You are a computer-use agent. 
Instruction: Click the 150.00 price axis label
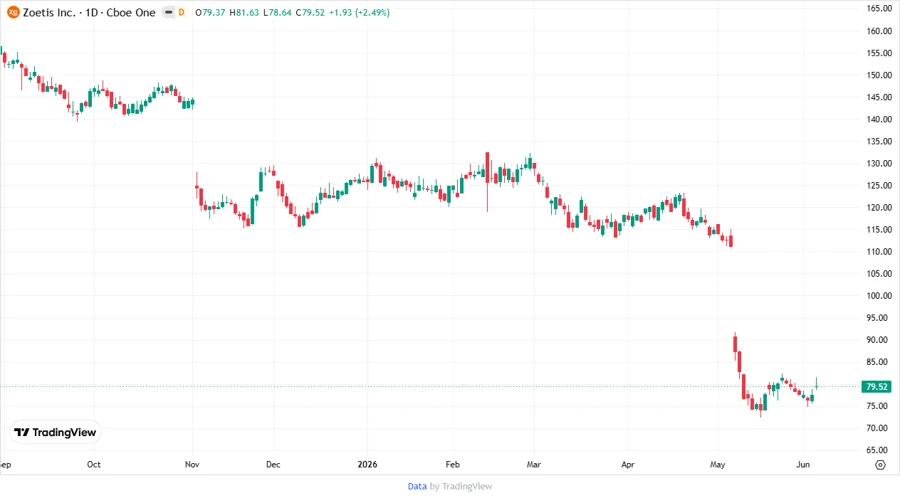879,75
